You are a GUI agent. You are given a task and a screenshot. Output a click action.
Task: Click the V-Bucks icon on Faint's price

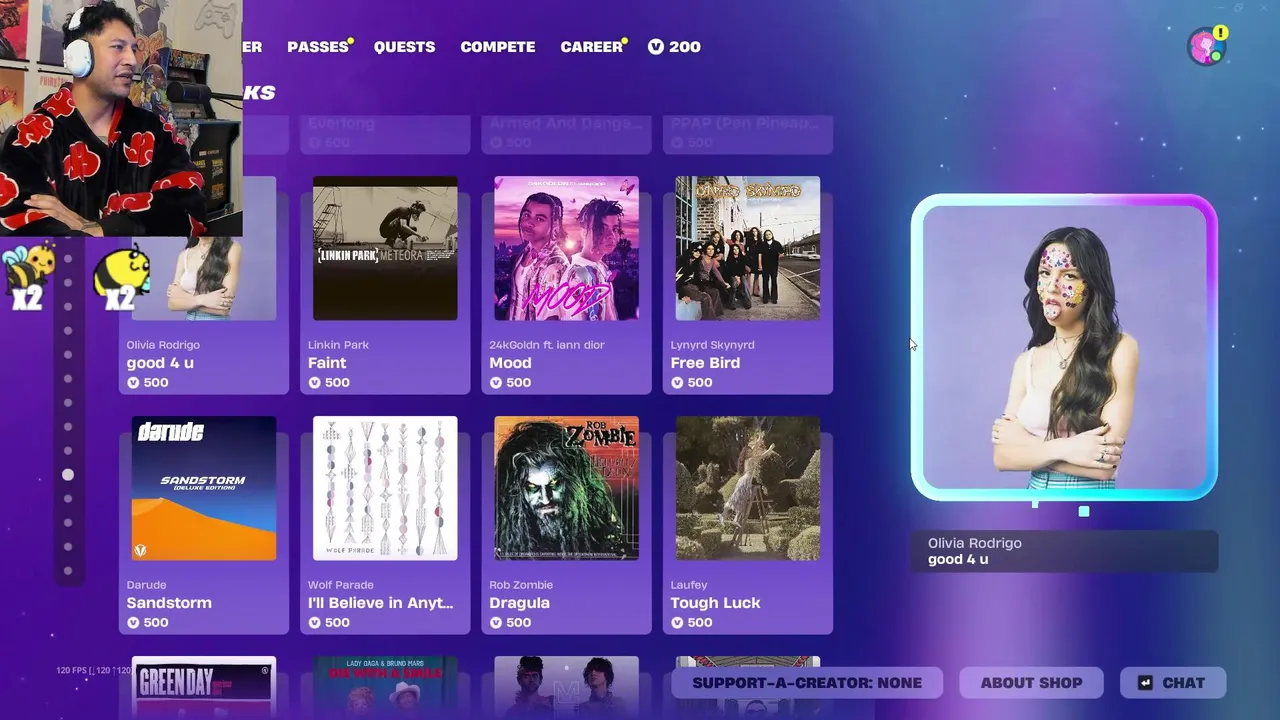tap(314, 383)
